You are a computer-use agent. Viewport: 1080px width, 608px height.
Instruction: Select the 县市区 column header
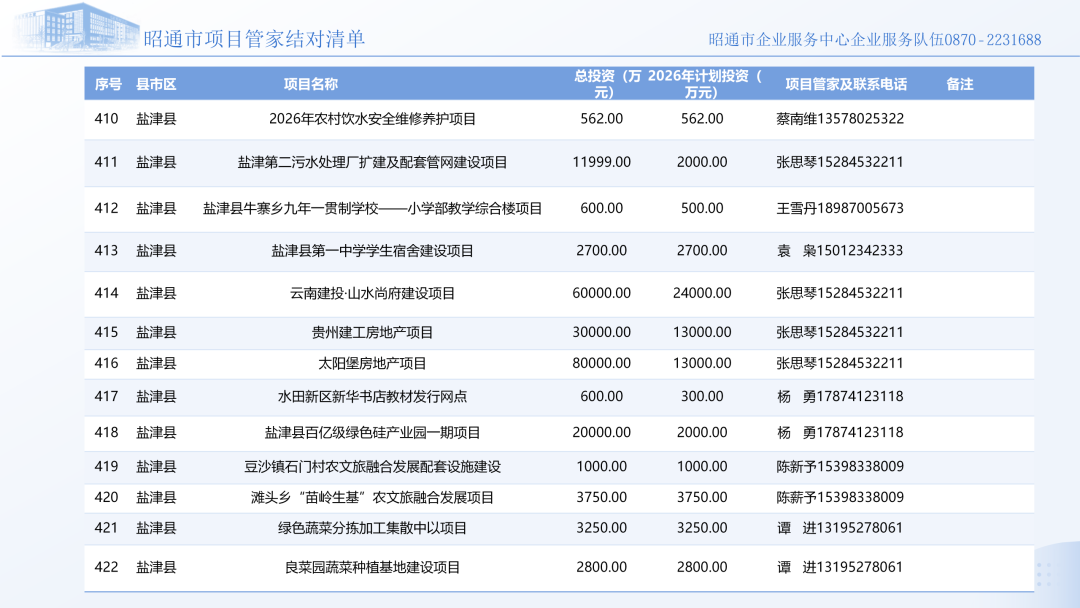[x=156, y=84]
